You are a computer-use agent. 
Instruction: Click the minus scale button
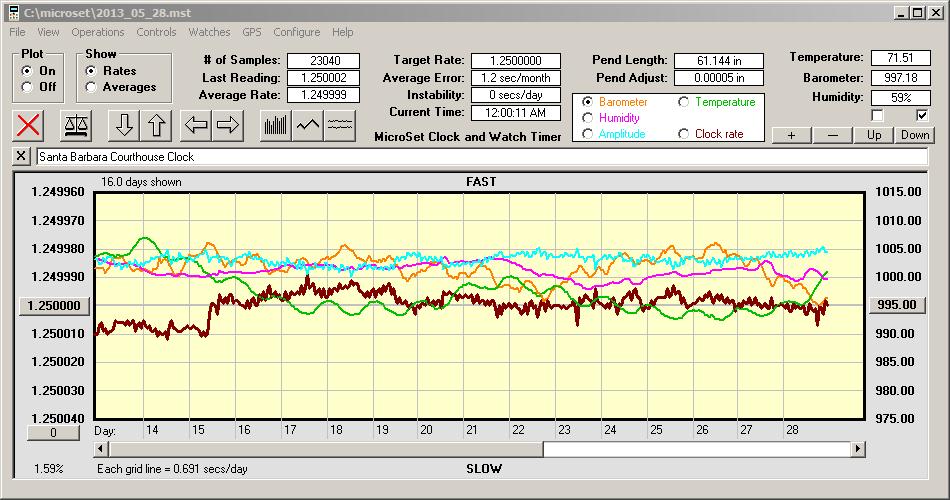(x=832, y=135)
